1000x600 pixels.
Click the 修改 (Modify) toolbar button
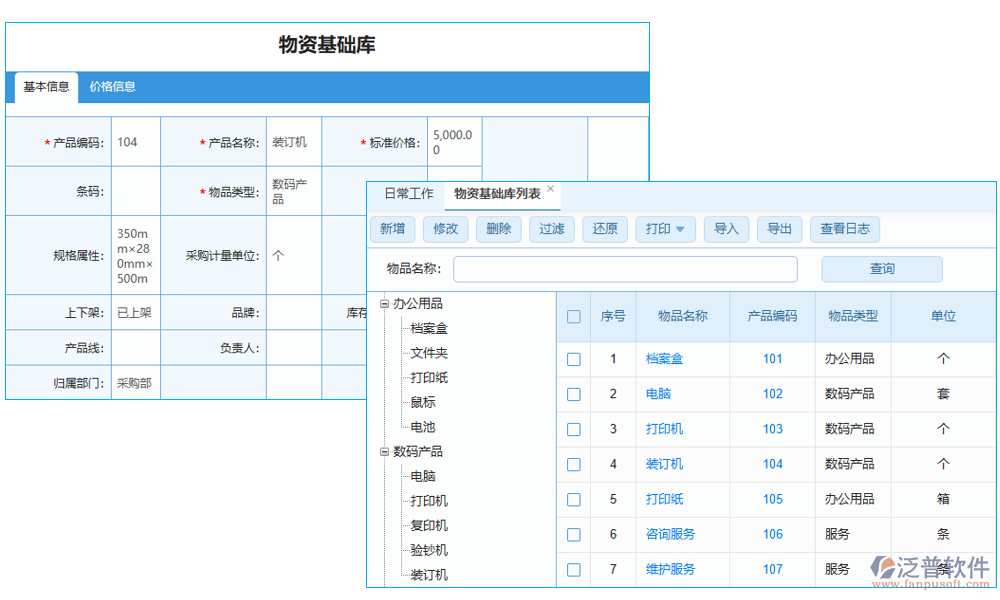(x=446, y=229)
